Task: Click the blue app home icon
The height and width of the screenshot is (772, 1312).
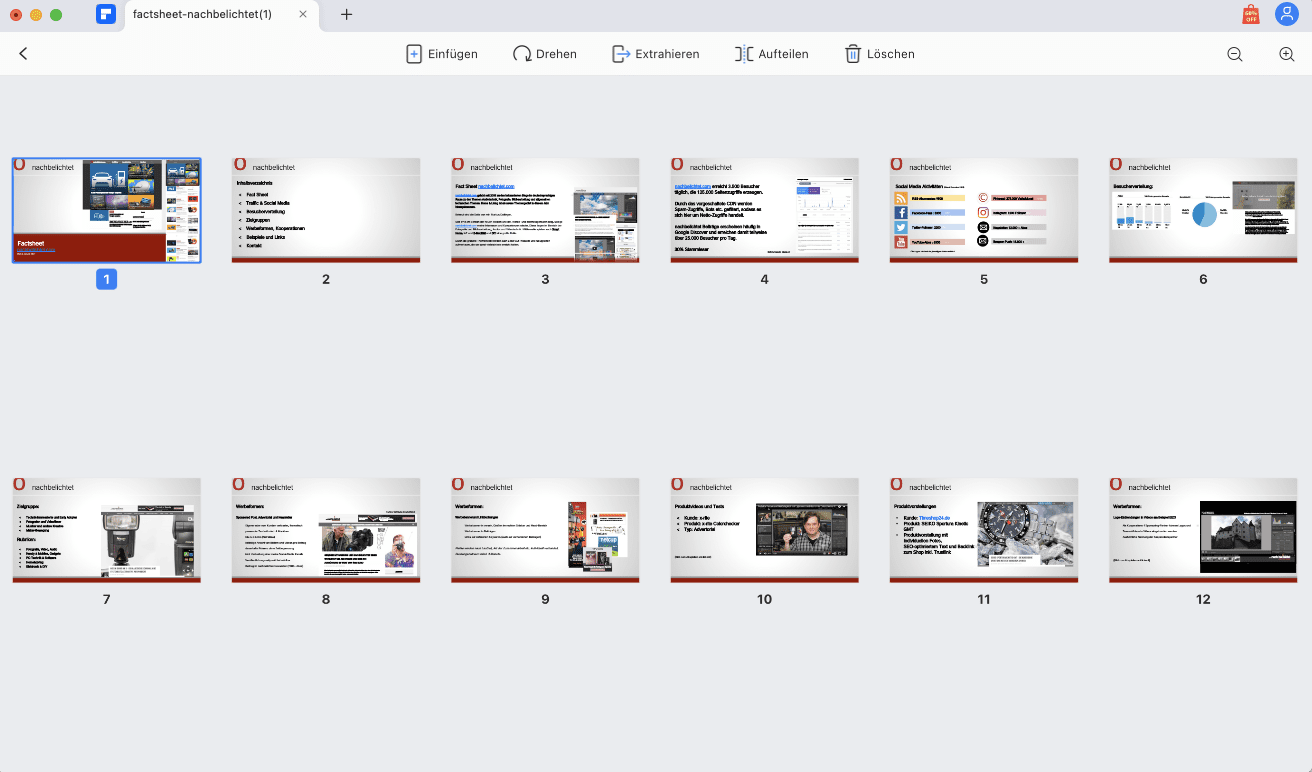Action: 105,14
